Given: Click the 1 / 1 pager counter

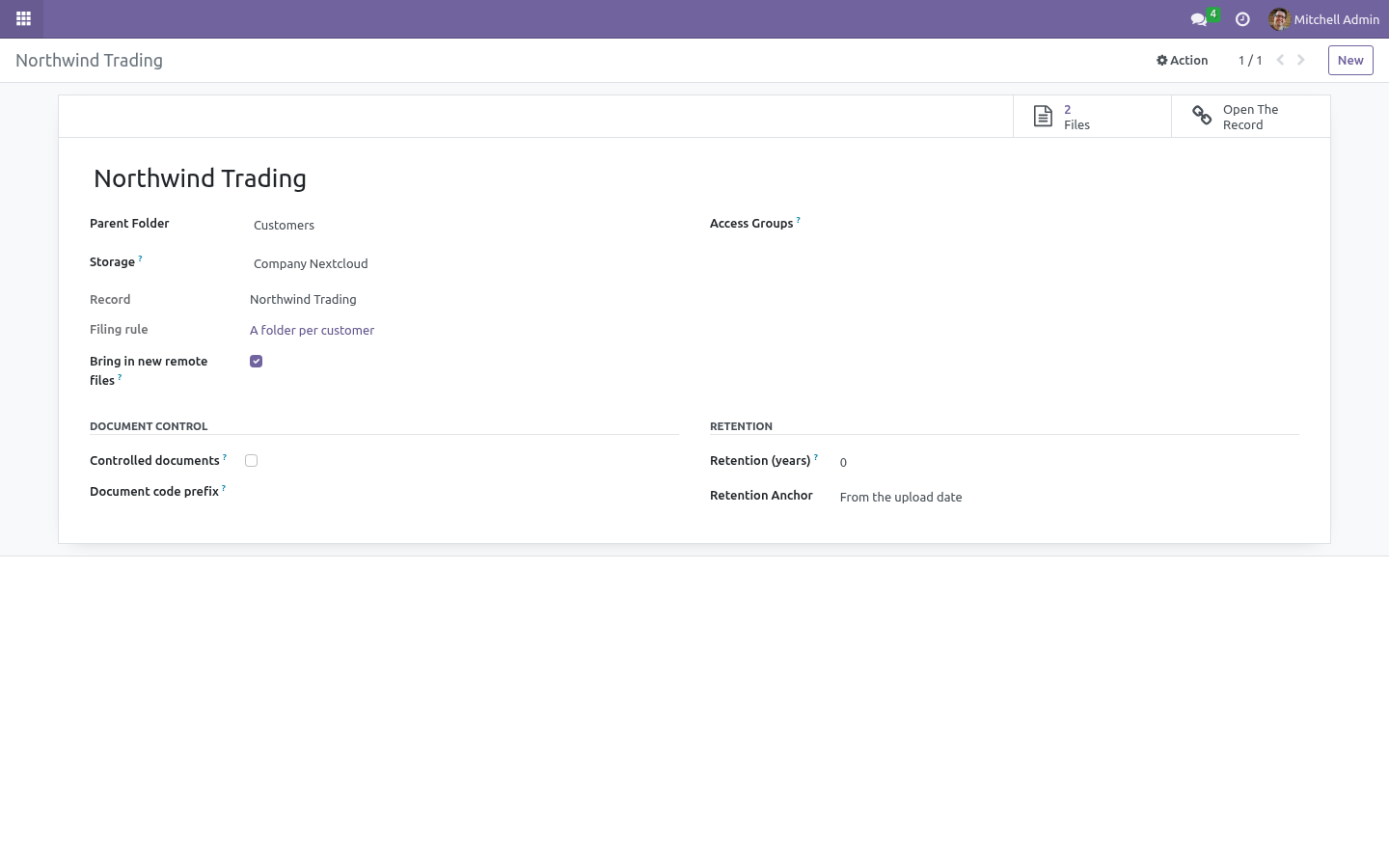Looking at the screenshot, I should click(x=1250, y=60).
